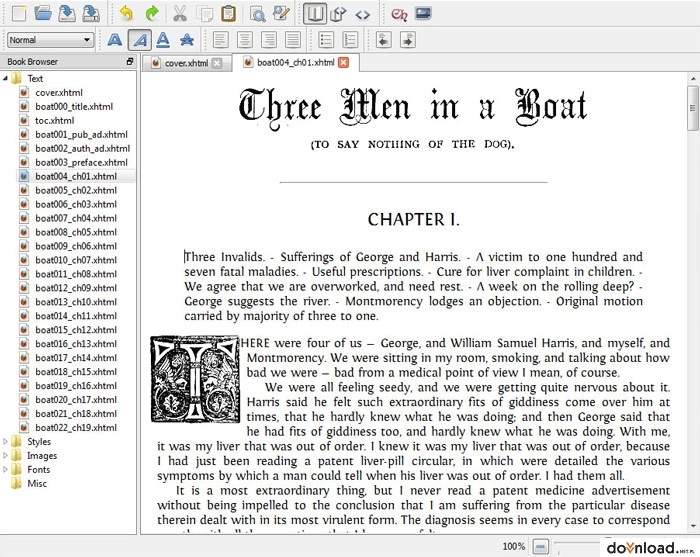Select boat011_ch08.xhtml file

pos(76,274)
